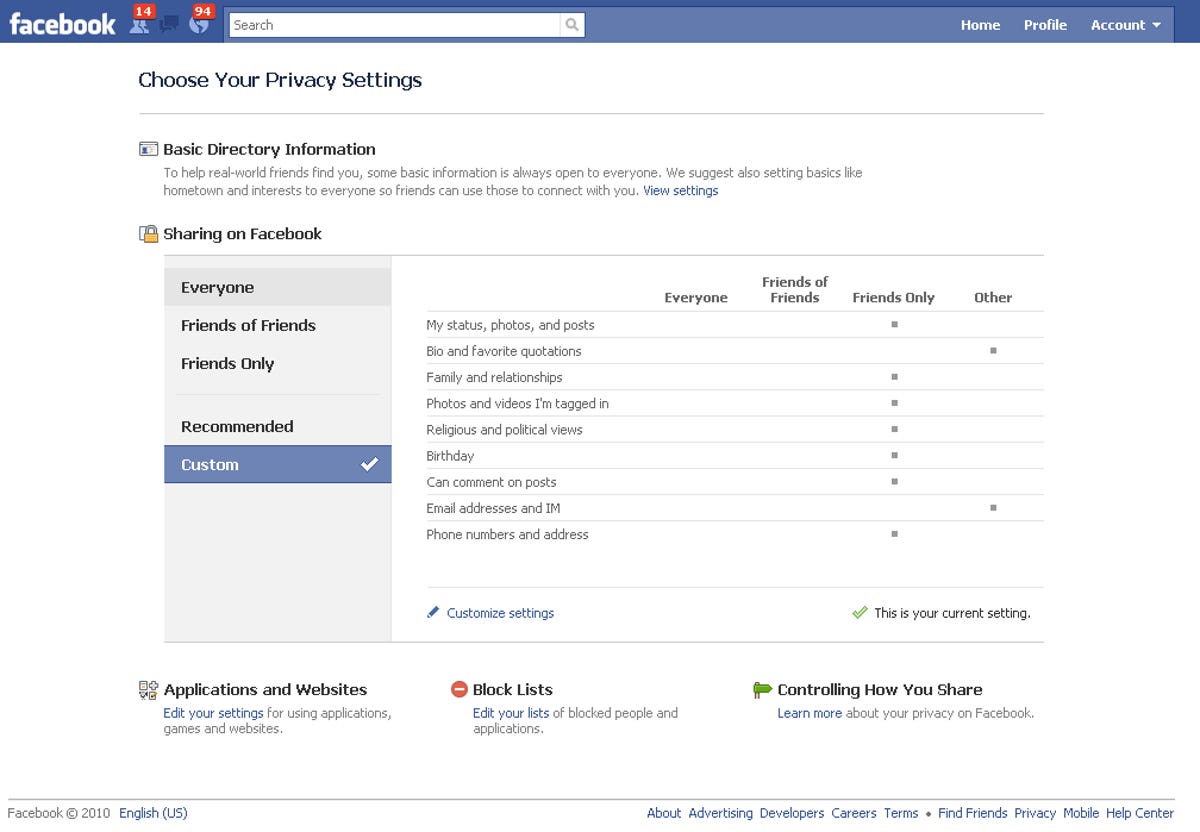Select the Friends Only marker for Birthday

click(893, 456)
